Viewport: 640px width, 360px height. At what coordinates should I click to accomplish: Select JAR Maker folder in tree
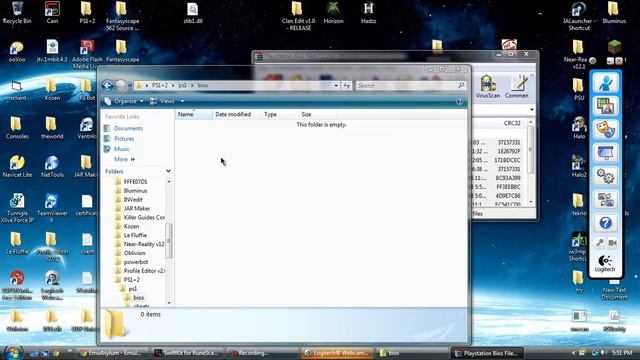[132, 209]
